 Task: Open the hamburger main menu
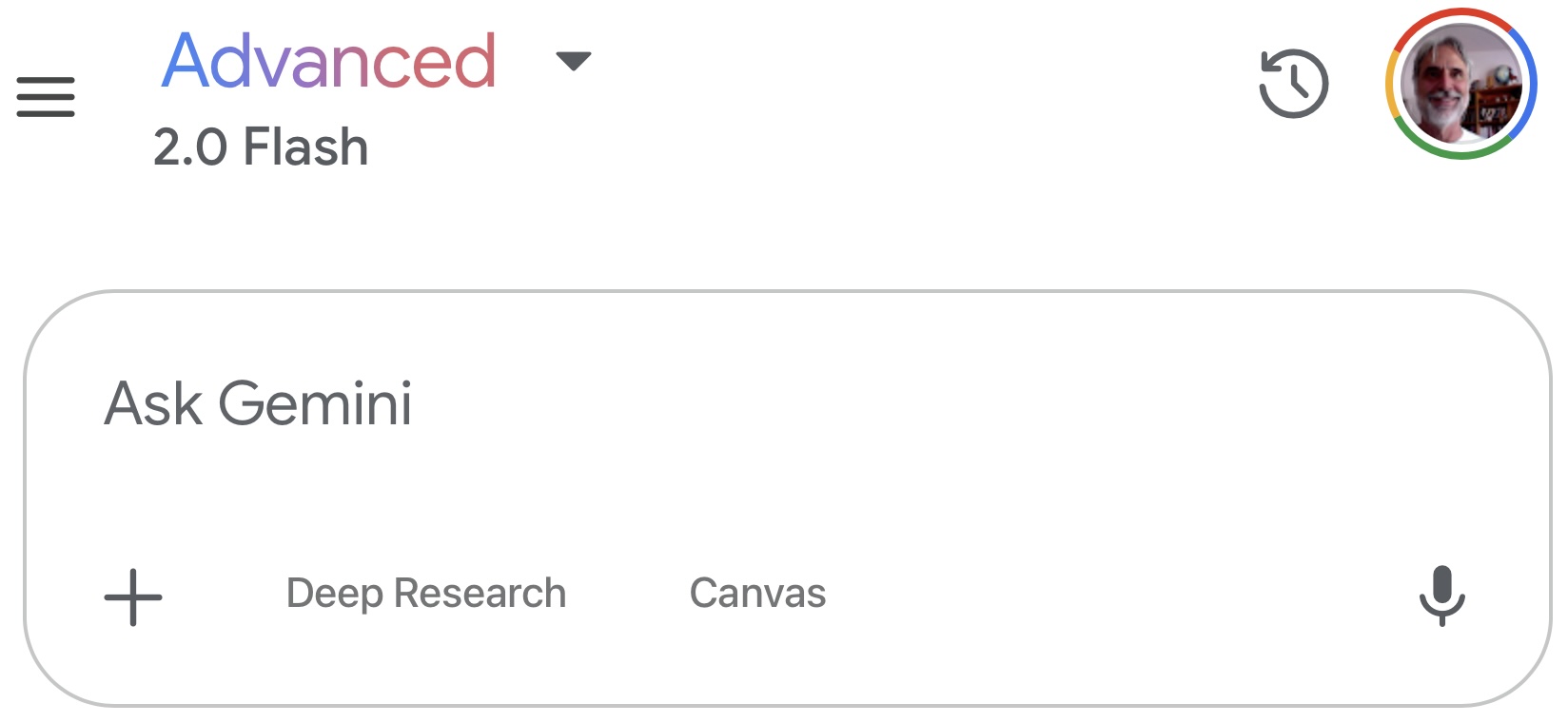point(46,97)
